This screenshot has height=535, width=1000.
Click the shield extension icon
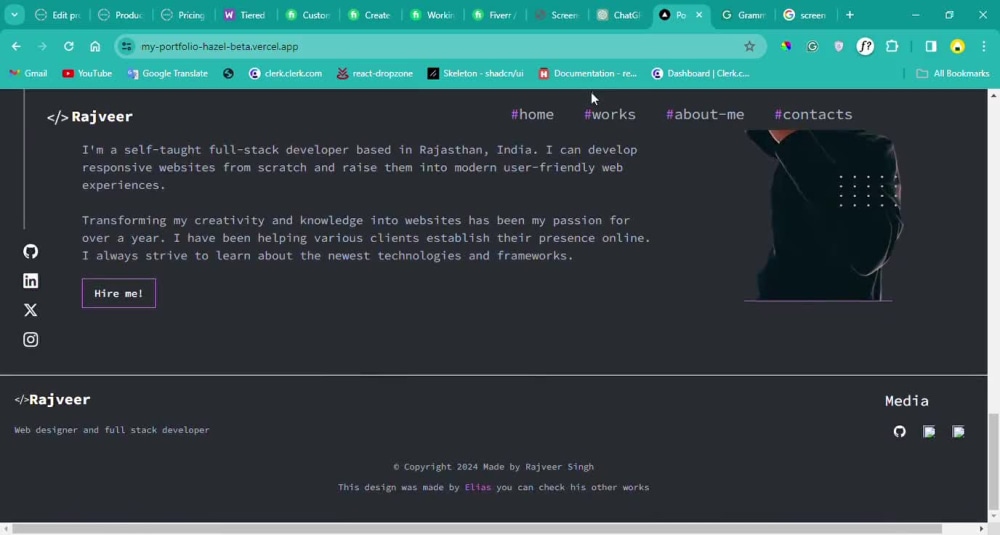pos(839,47)
